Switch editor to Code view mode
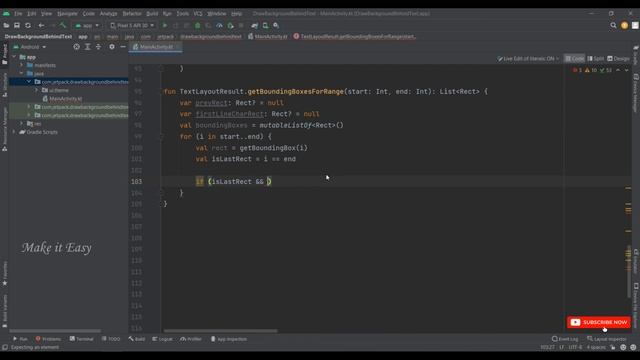Screen dimensions: 640x360 point(574,59)
